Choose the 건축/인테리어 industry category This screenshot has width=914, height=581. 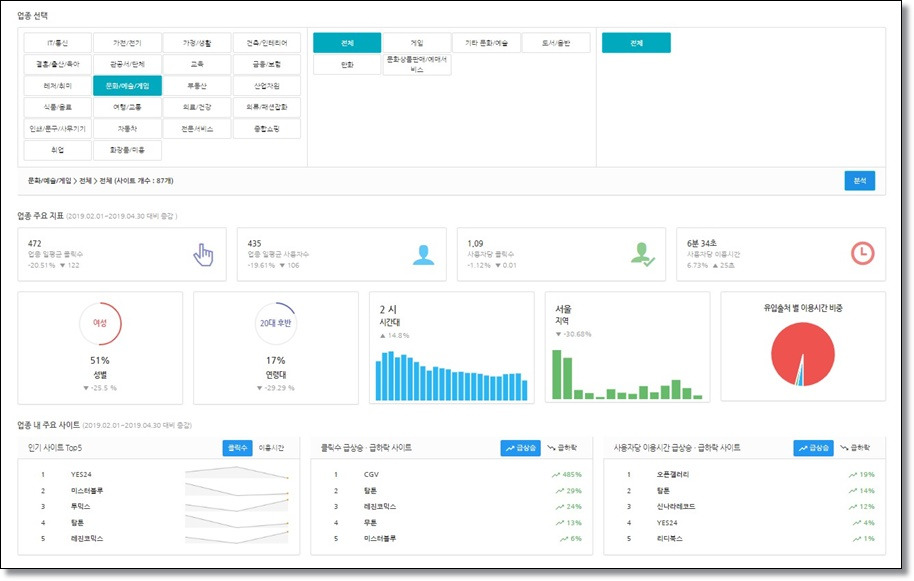(x=267, y=43)
